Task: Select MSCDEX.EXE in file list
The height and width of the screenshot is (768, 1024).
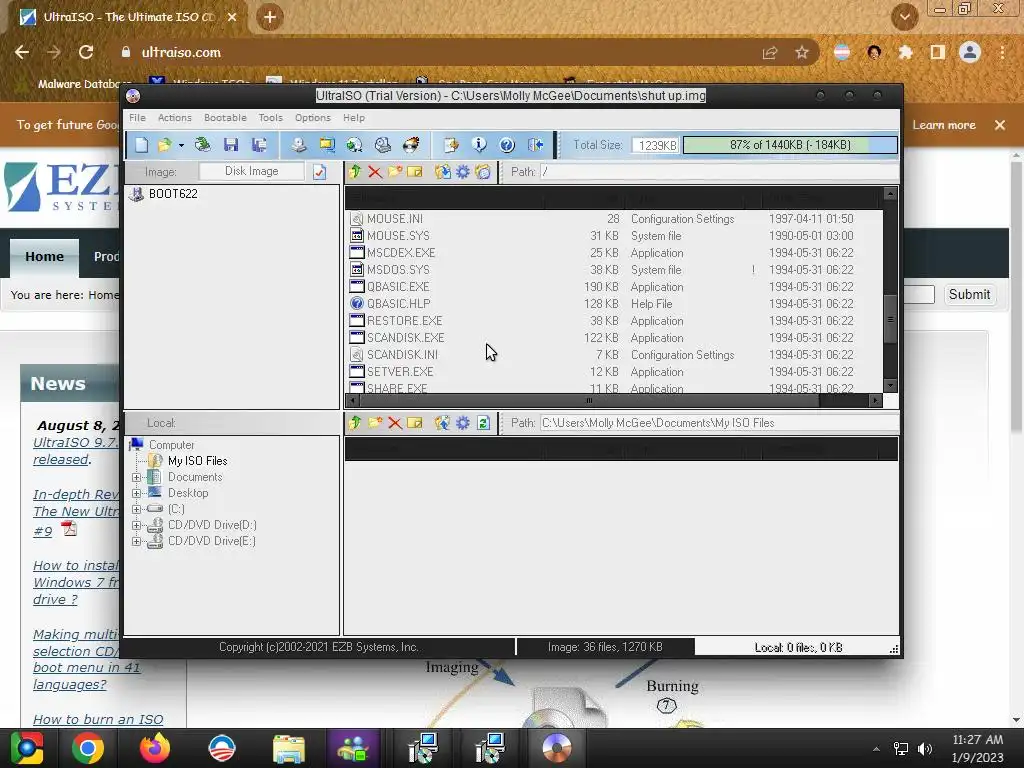Action: pos(614,253)
